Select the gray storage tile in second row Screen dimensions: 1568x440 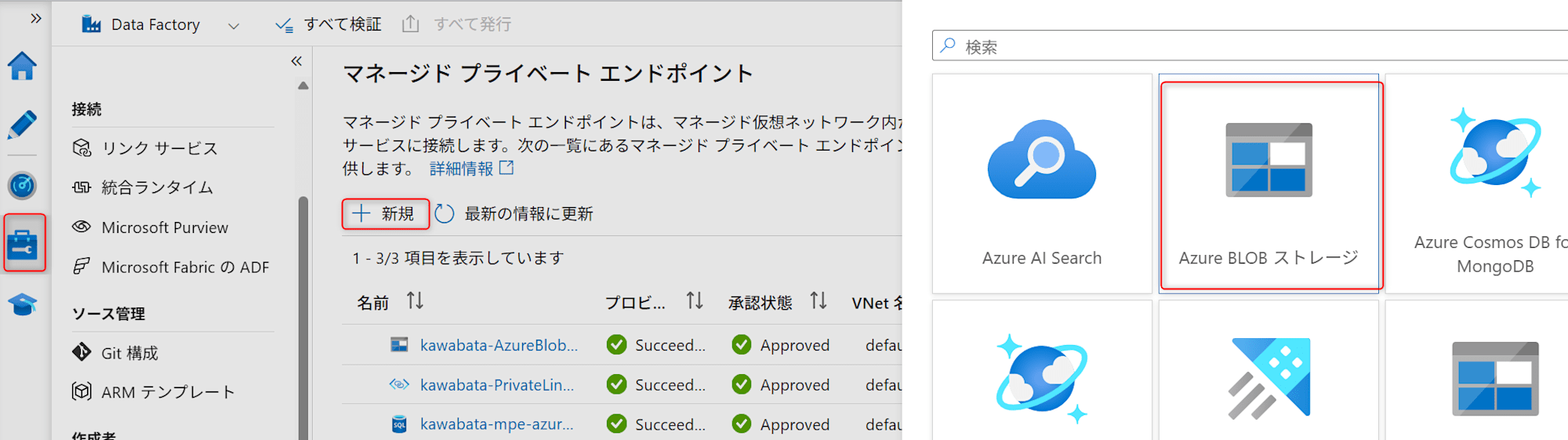pos(1477,370)
